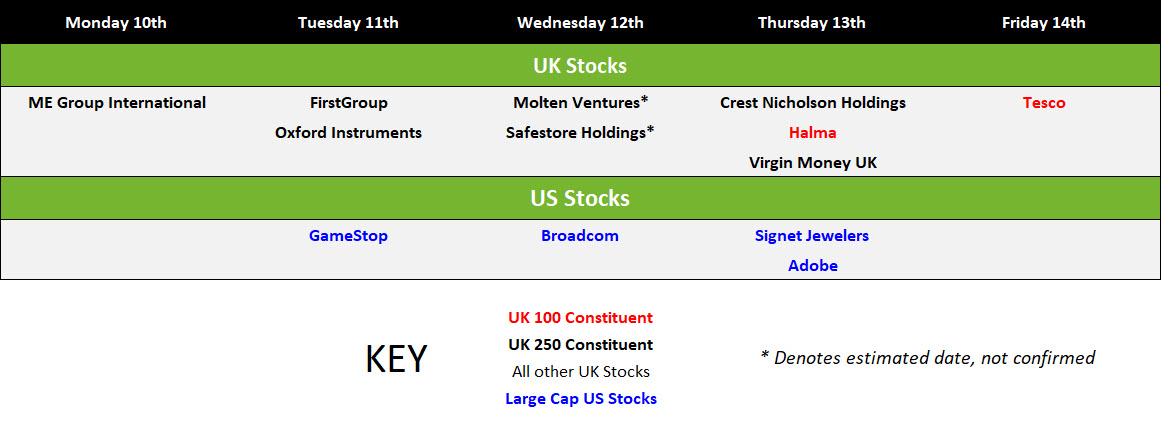Select Virgin Money UK

coord(813,162)
